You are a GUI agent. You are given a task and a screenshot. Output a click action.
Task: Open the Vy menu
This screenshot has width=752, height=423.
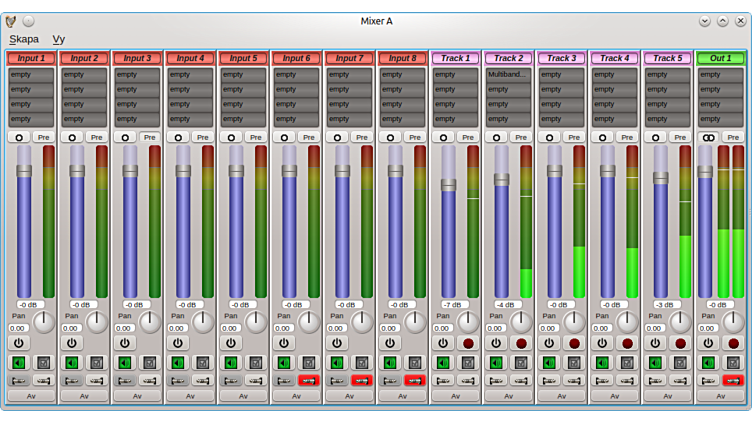point(58,39)
